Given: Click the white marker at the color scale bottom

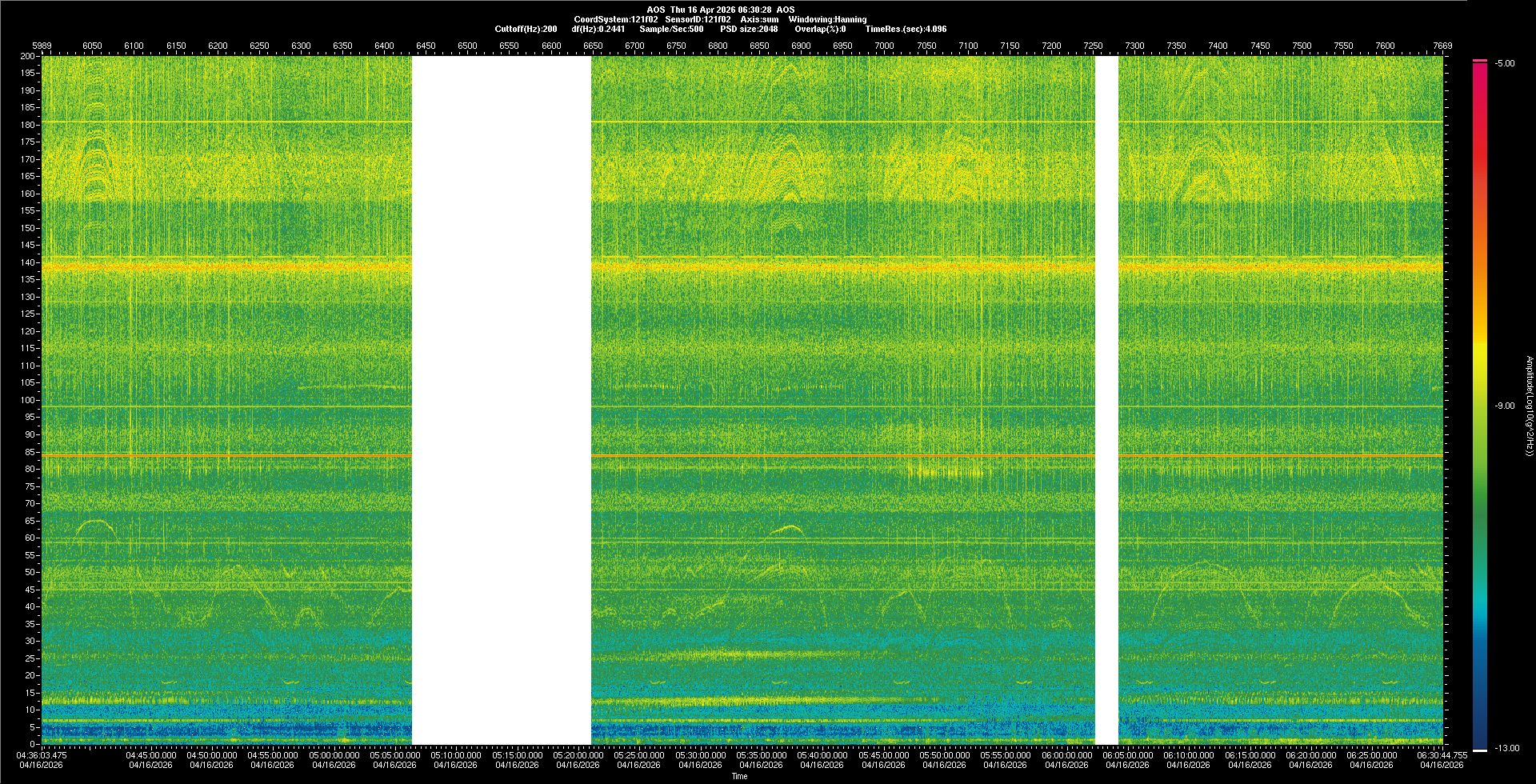Looking at the screenshot, I should coord(1480,750).
